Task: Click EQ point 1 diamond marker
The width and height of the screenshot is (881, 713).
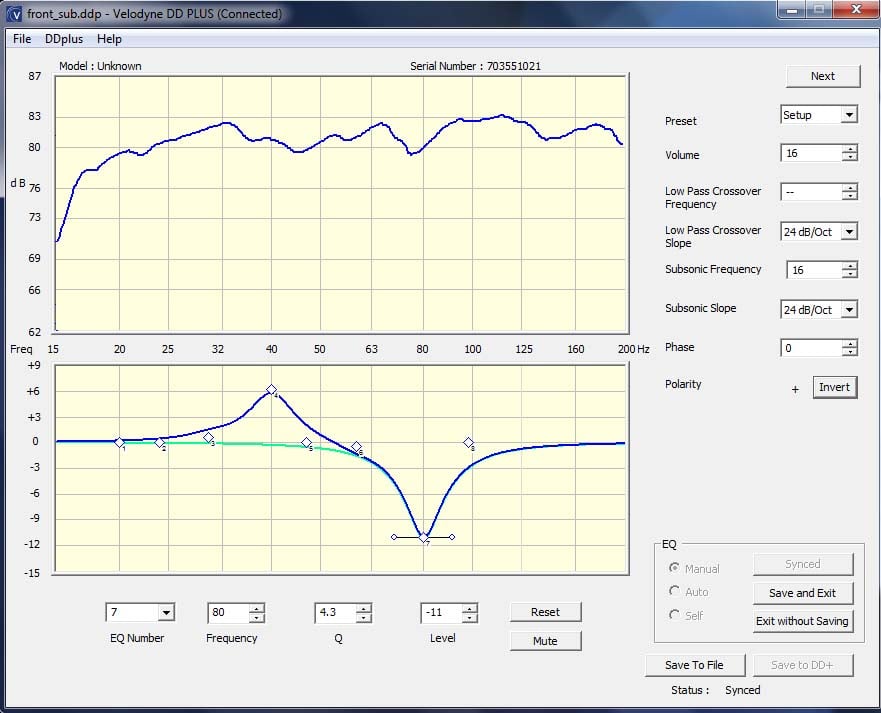Action: 119,442
